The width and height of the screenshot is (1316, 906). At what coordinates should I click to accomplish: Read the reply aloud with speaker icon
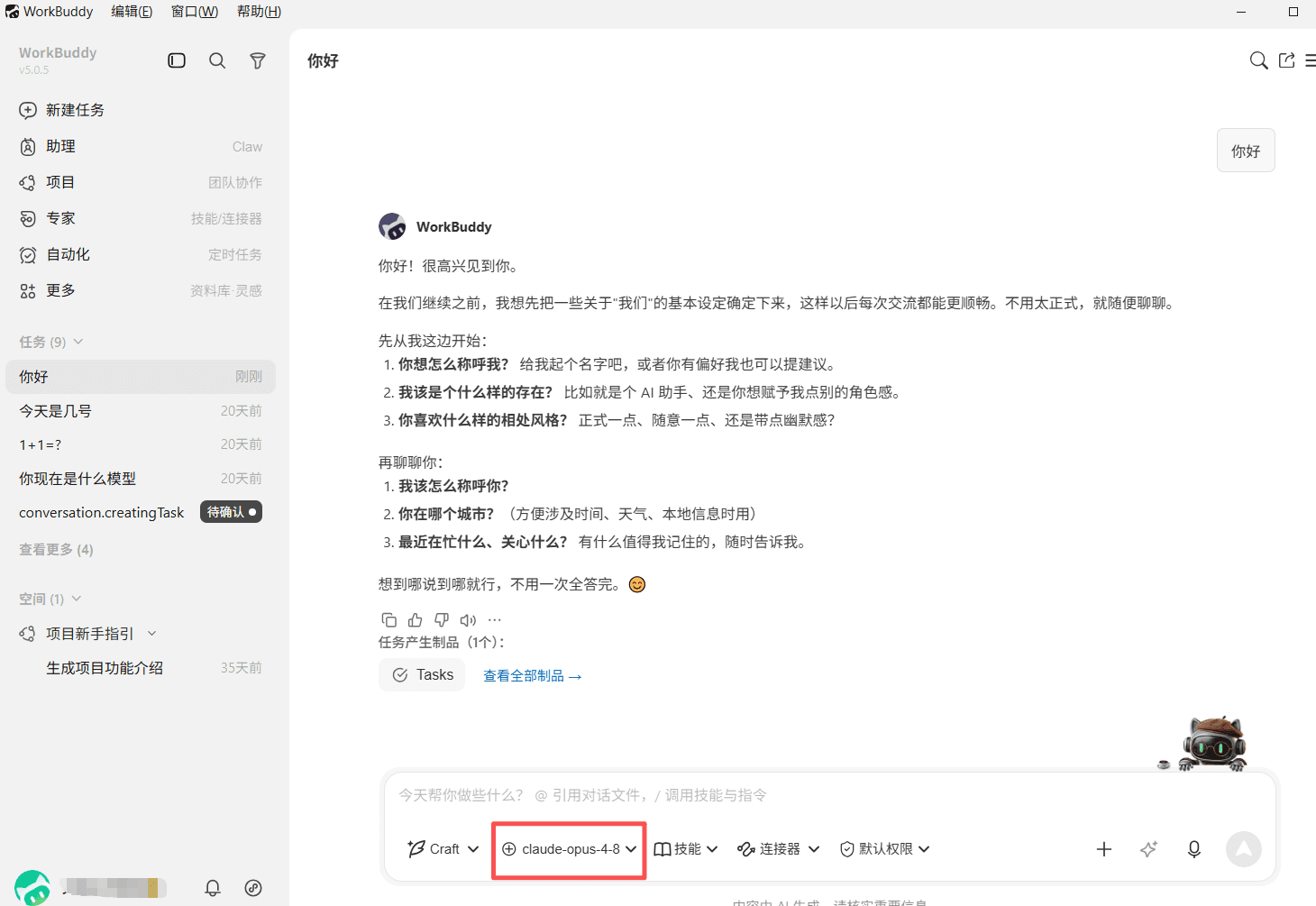click(x=468, y=620)
